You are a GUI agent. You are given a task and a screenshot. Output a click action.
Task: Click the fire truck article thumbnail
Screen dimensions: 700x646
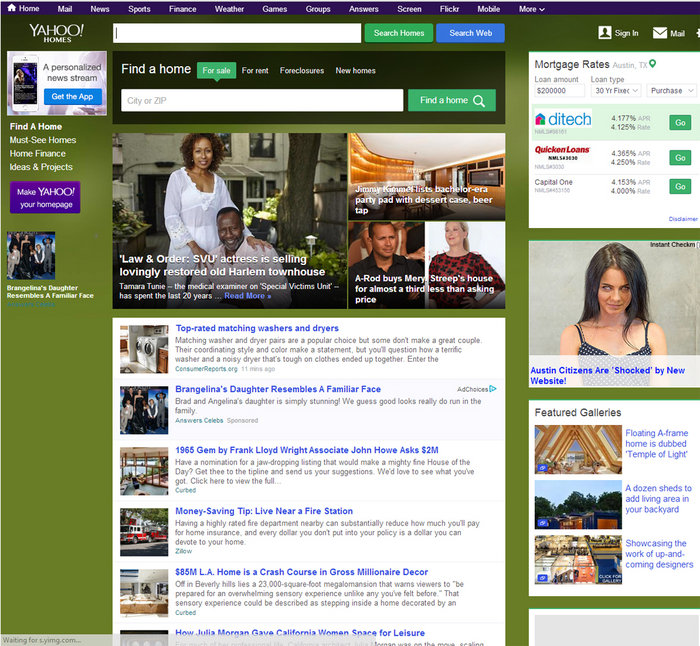(x=144, y=532)
